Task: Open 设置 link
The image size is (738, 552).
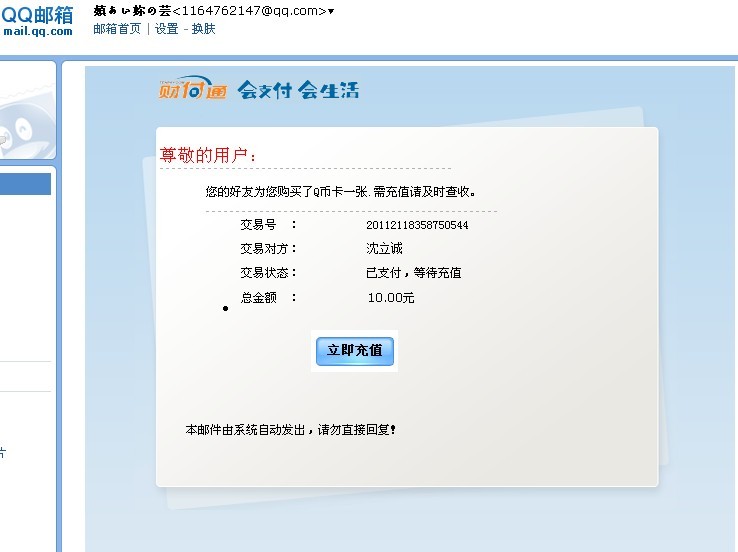Action: (x=167, y=29)
